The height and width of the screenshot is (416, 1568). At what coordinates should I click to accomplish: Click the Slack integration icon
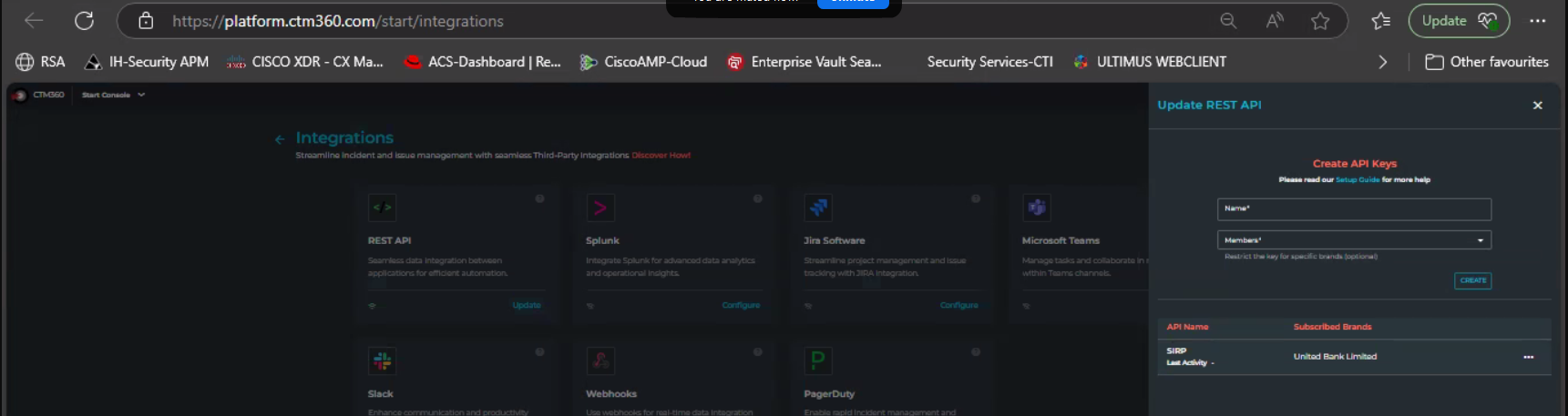click(x=383, y=360)
